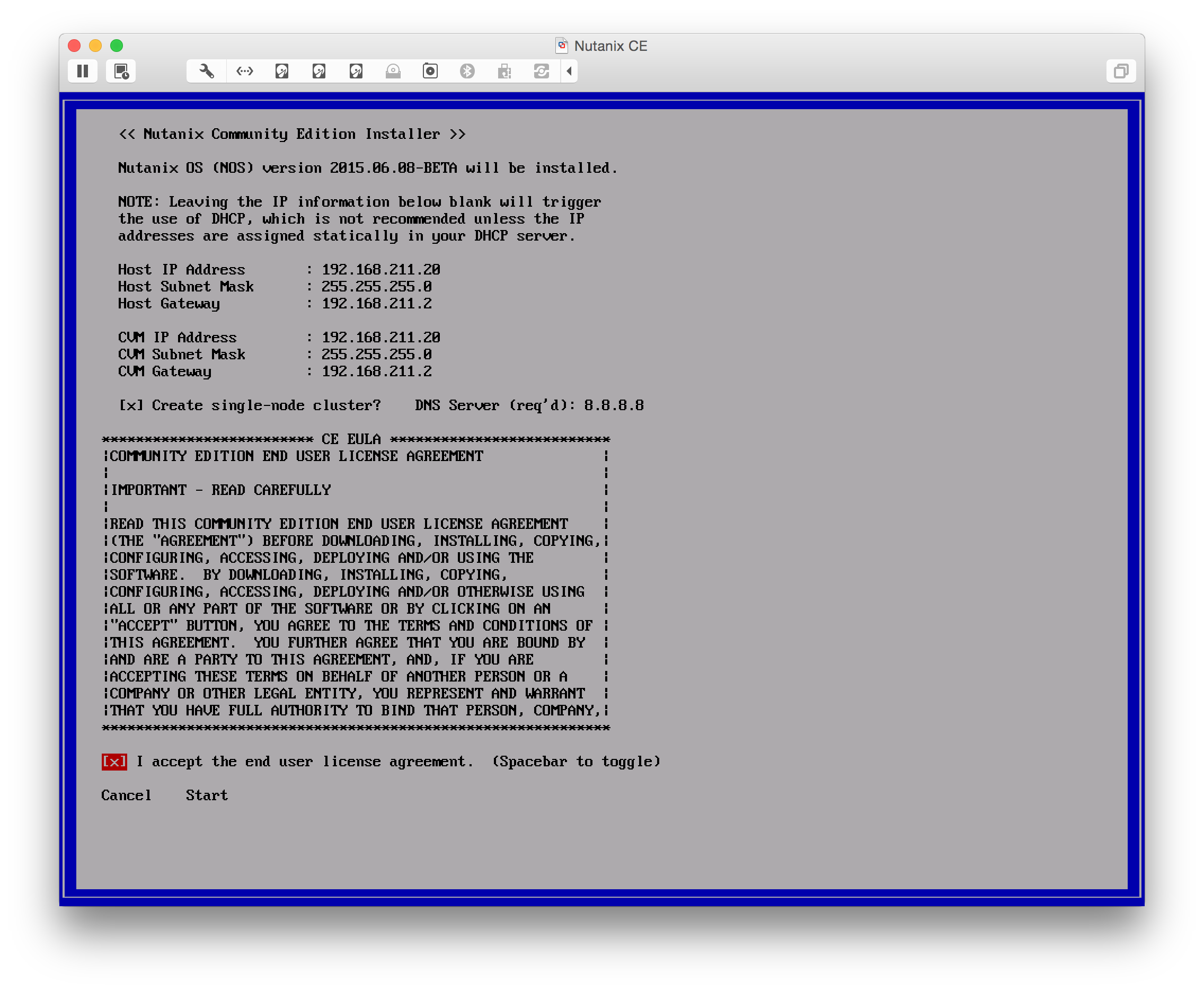Toggle the accept license agreement checkbox
Image resolution: width=1204 pixels, height=991 pixels.
114,762
